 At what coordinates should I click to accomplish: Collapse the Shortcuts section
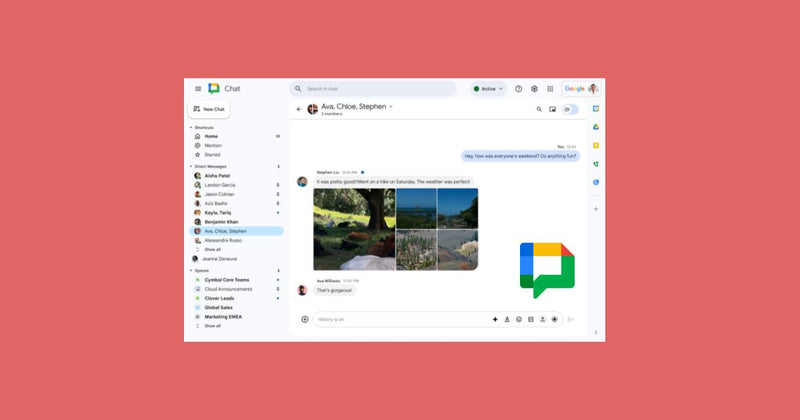coord(191,128)
